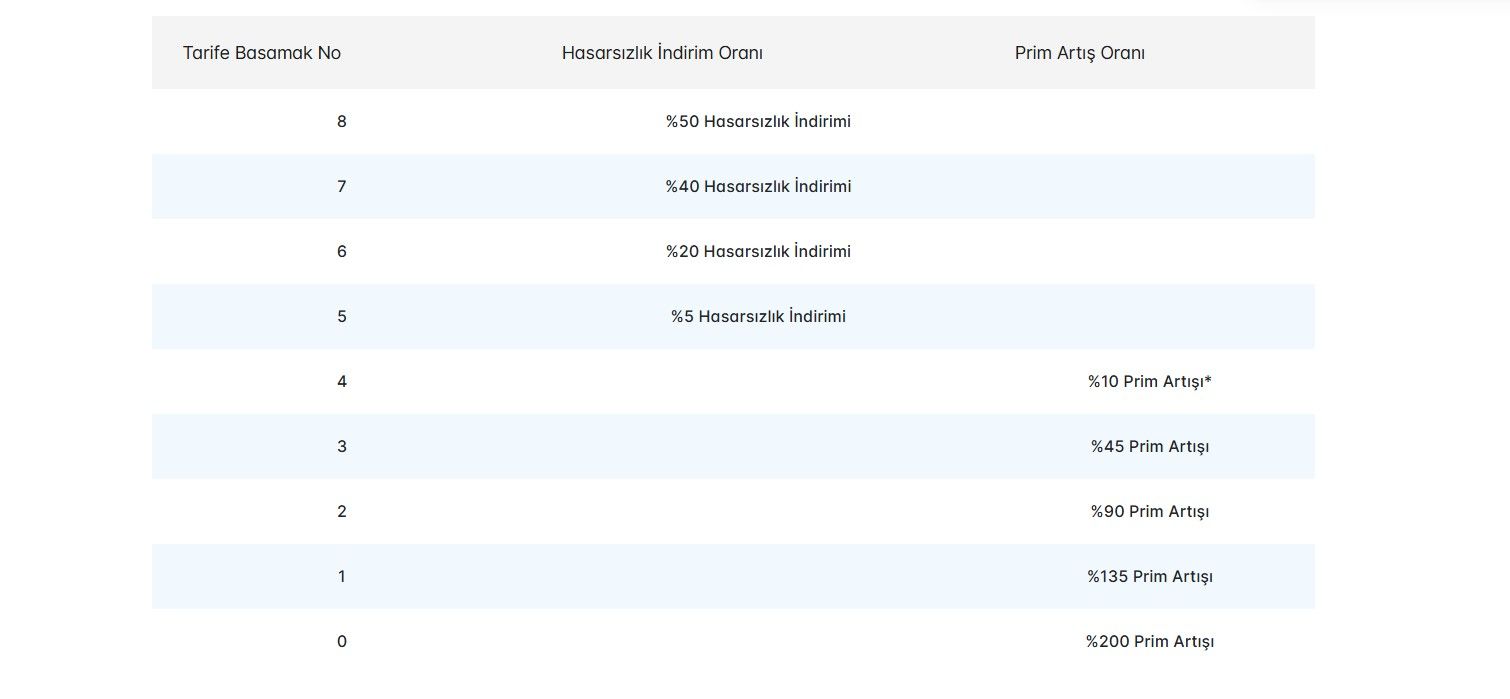Select the %200 Prim Artışı cell

[1149, 642]
